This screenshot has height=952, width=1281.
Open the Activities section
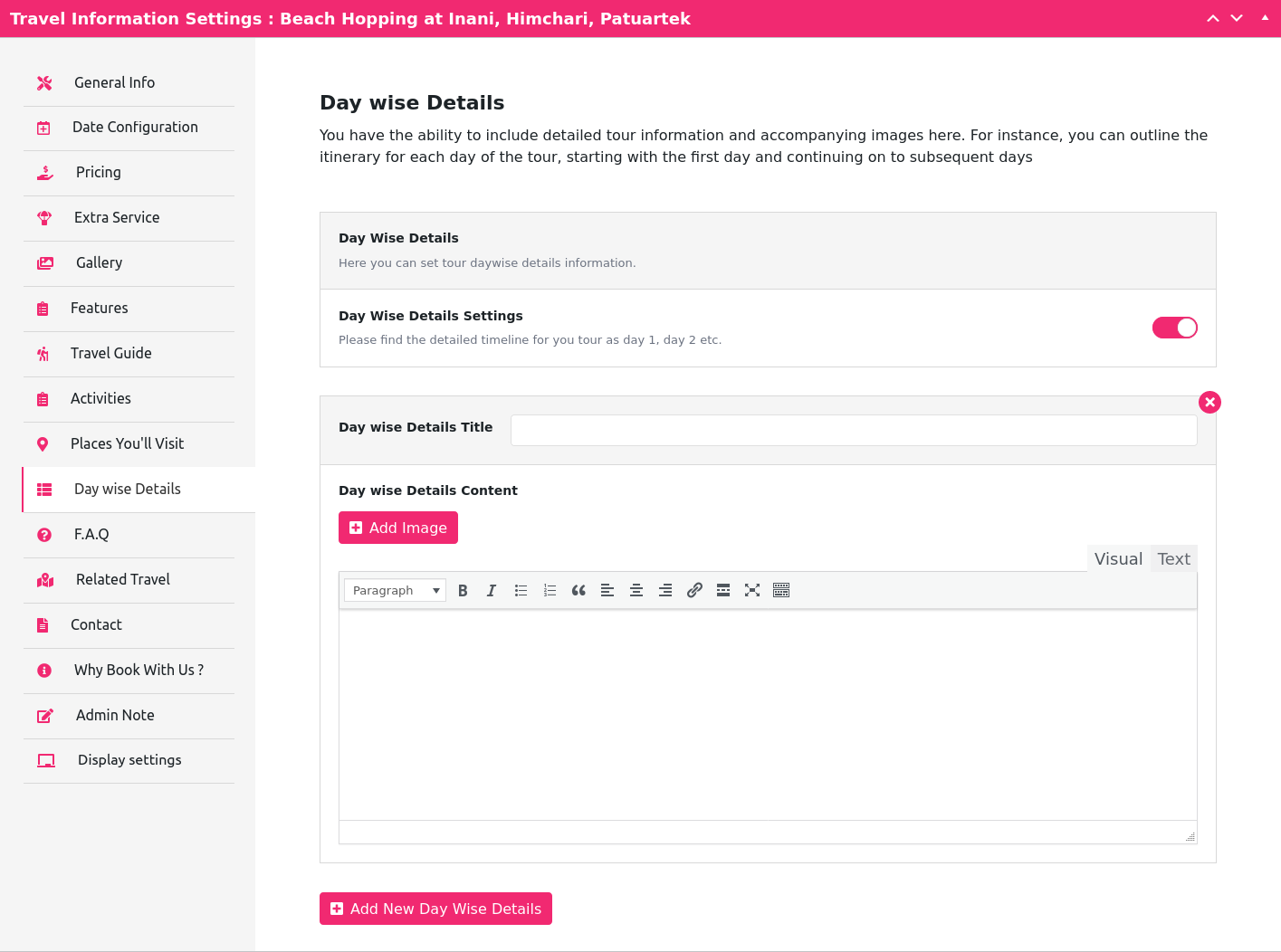tap(129, 399)
